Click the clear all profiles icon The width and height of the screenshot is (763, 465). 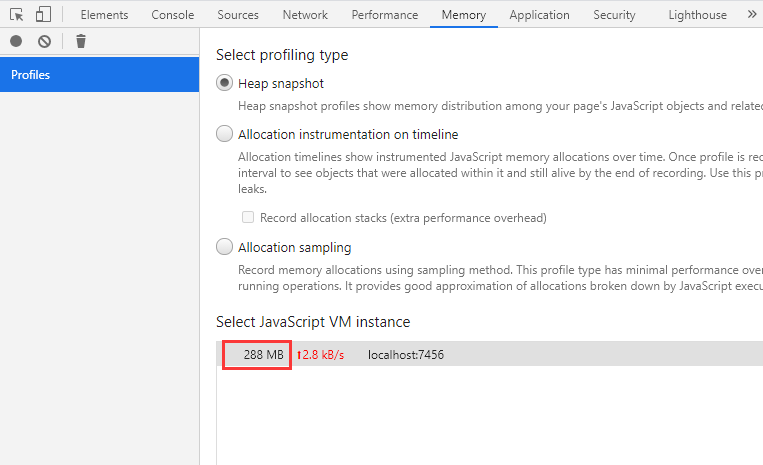(44, 41)
